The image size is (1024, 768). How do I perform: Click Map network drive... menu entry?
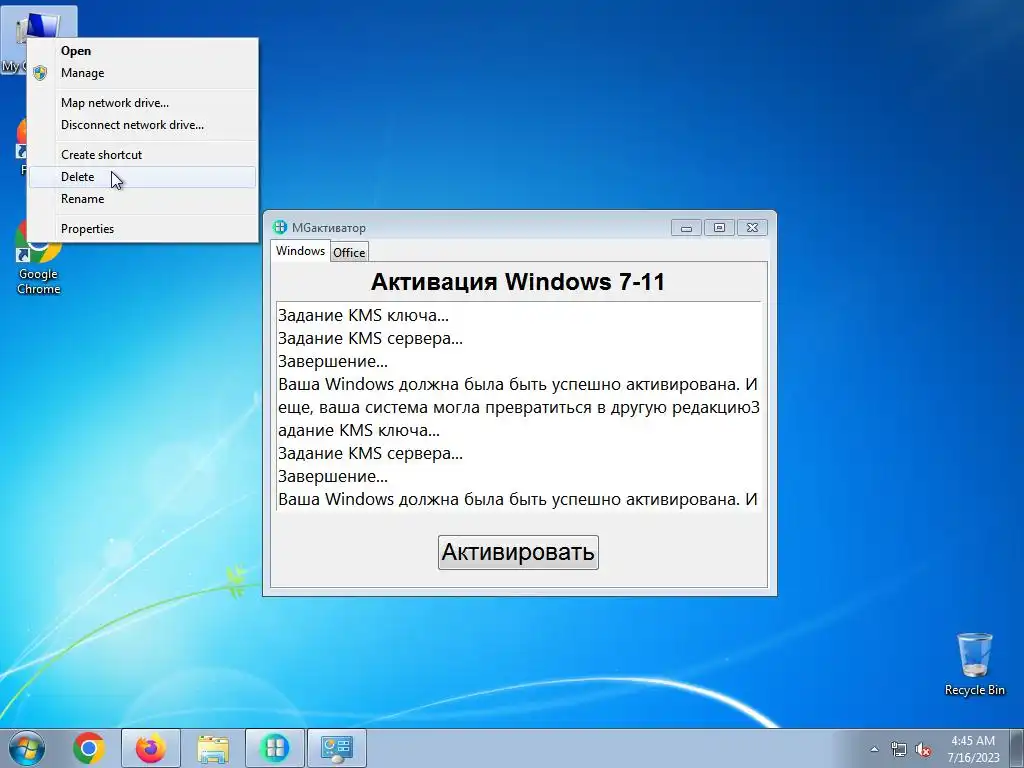(x=142, y=103)
